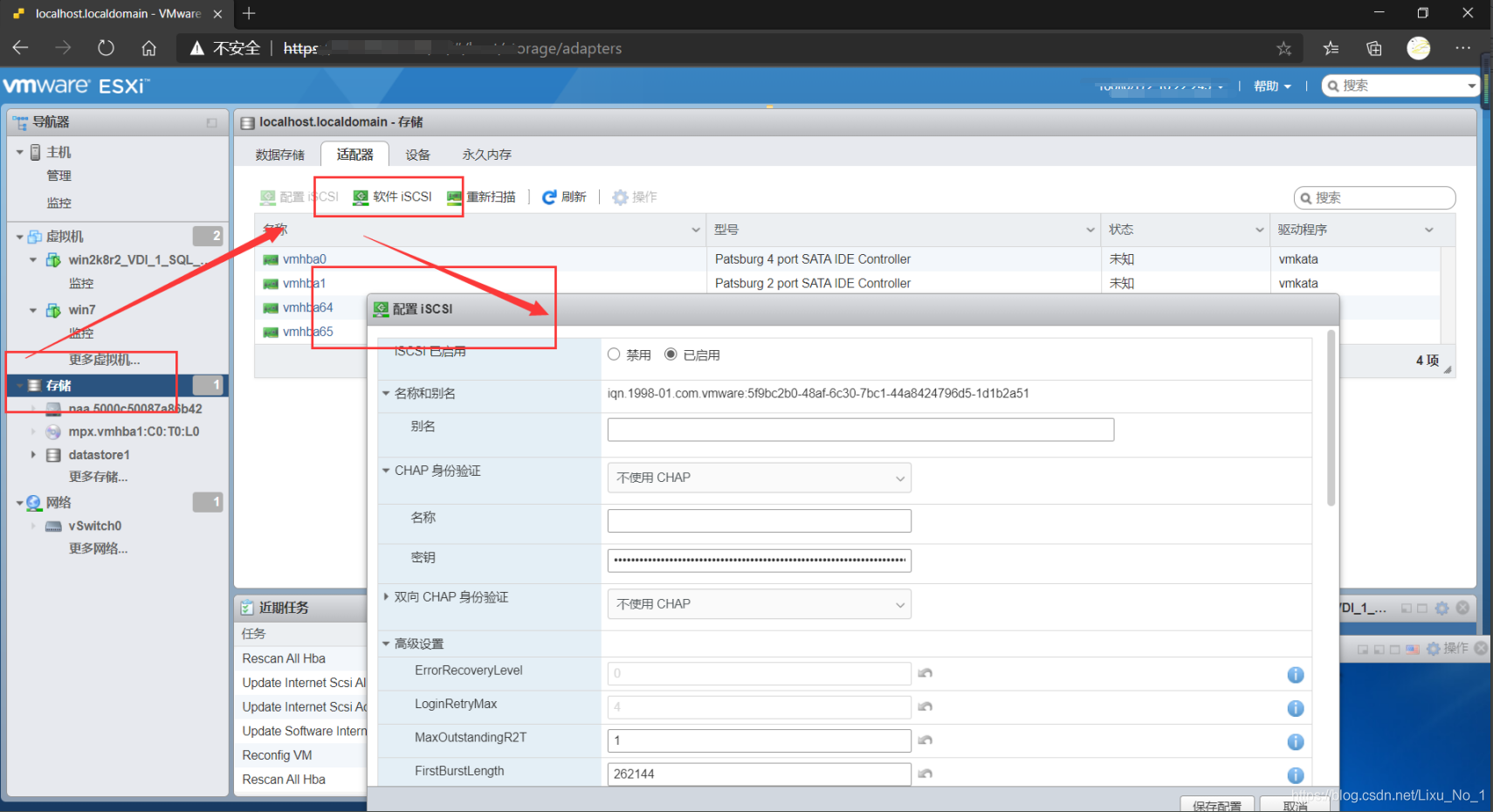The height and width of the screenshot is (812, 1493).
Task: Select the 禁用 (disabled) iSCSI radio button
Action: pyautogui.click(x=614, y=354)
